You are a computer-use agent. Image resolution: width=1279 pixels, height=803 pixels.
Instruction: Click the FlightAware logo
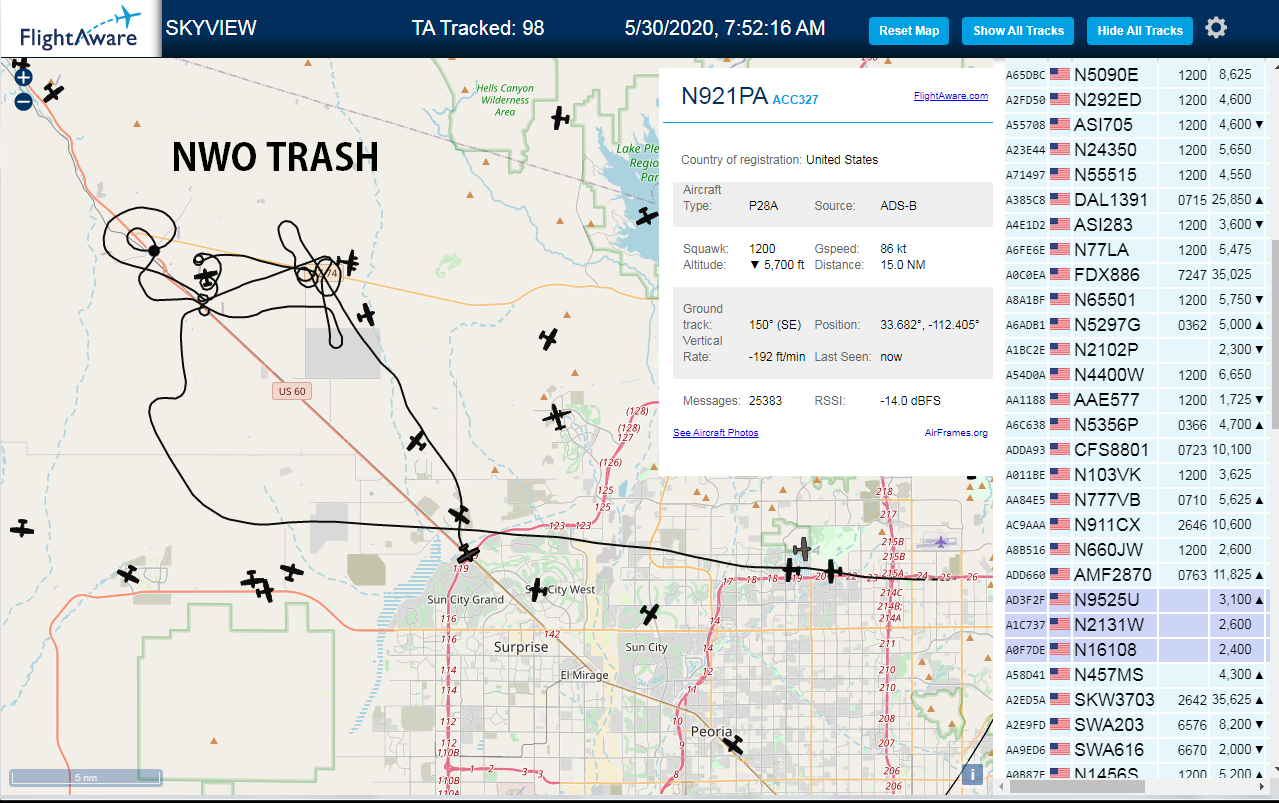tap(80, 28)
